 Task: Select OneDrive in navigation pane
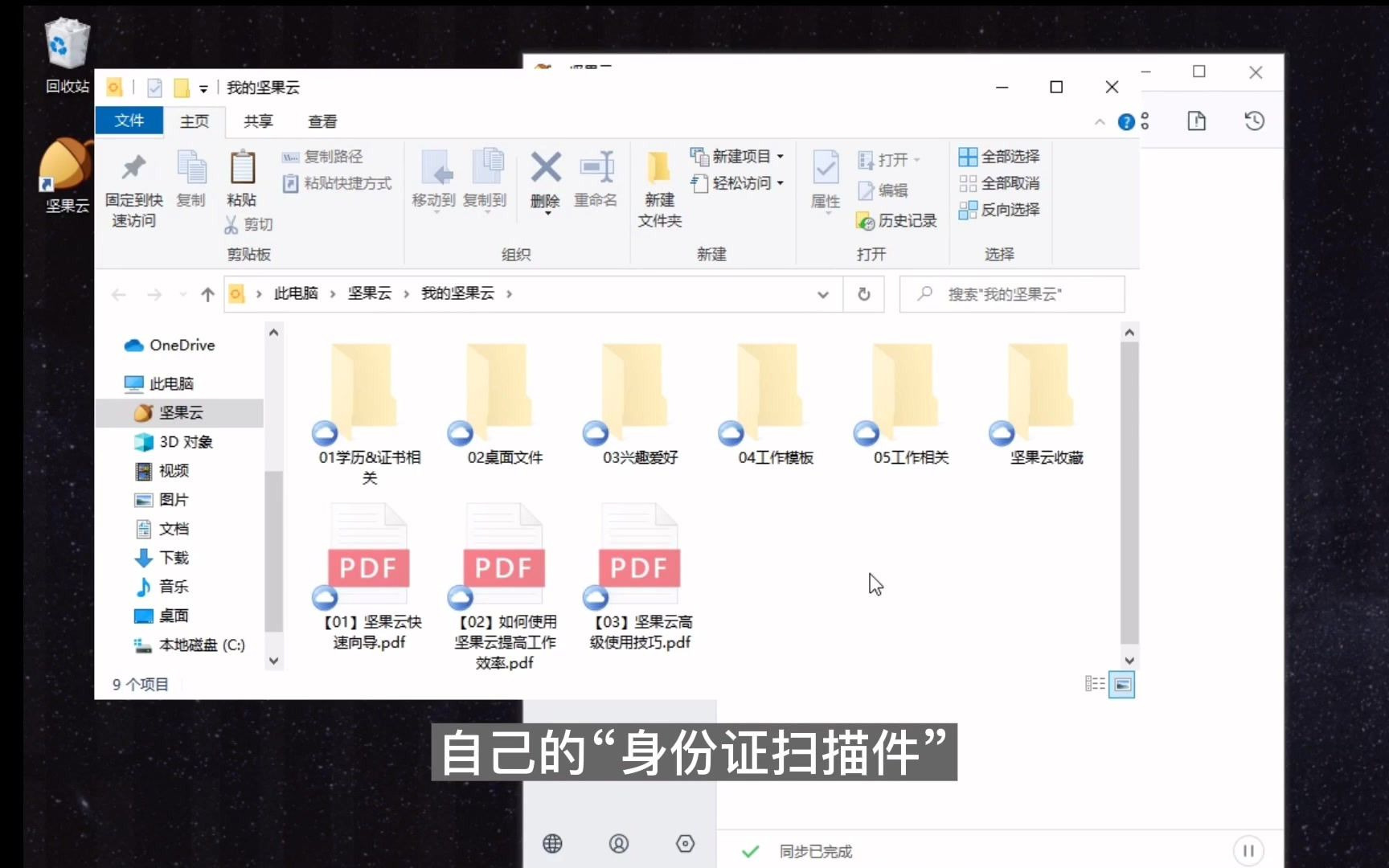coord(170,346)
